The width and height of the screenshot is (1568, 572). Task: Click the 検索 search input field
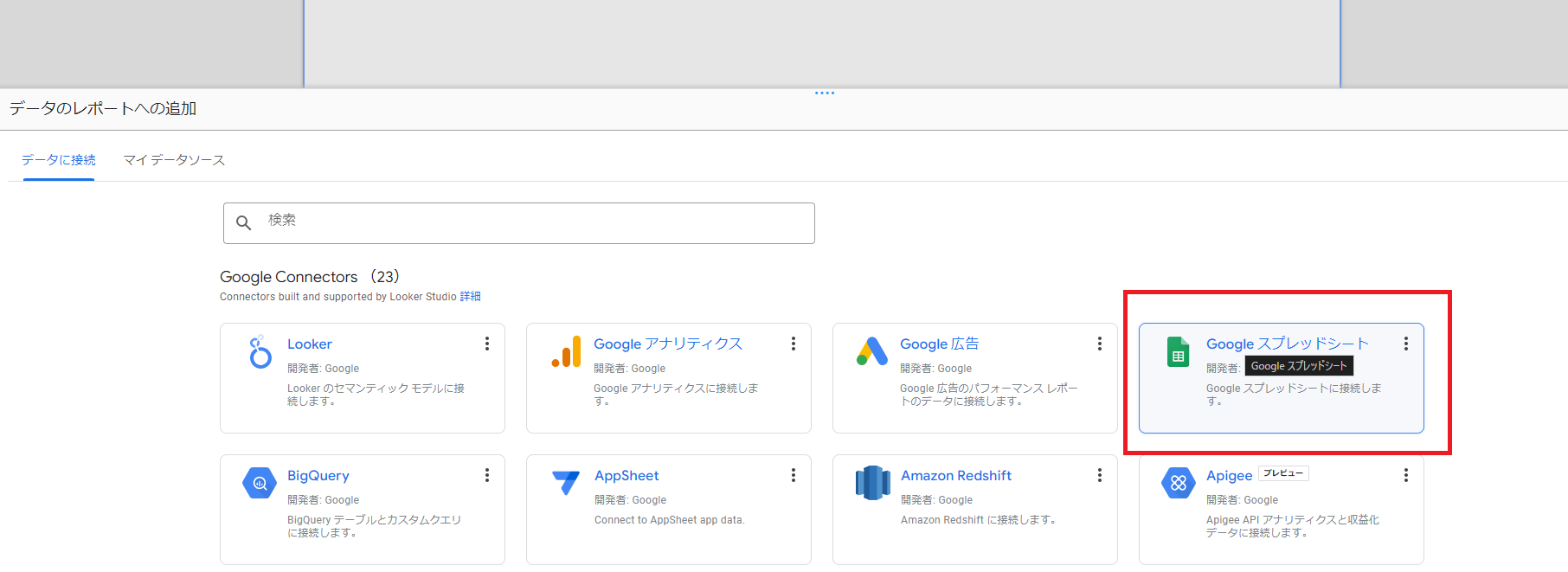pyautogui.click(x=519, y=223)
